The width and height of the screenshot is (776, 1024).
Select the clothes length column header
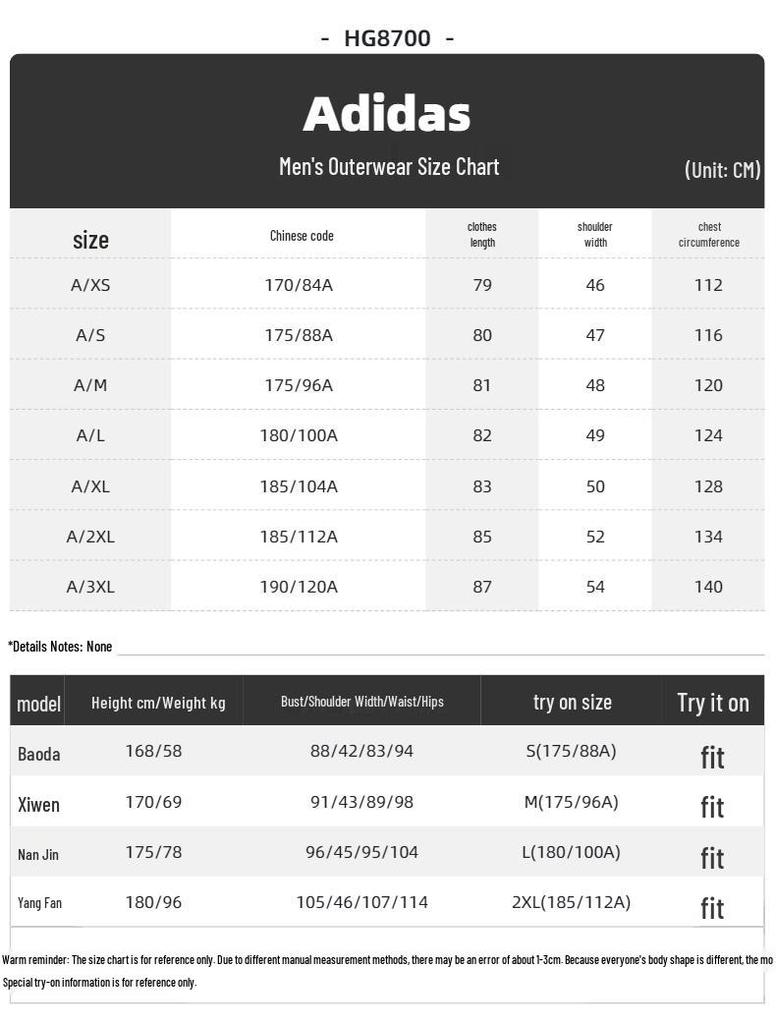482,234
